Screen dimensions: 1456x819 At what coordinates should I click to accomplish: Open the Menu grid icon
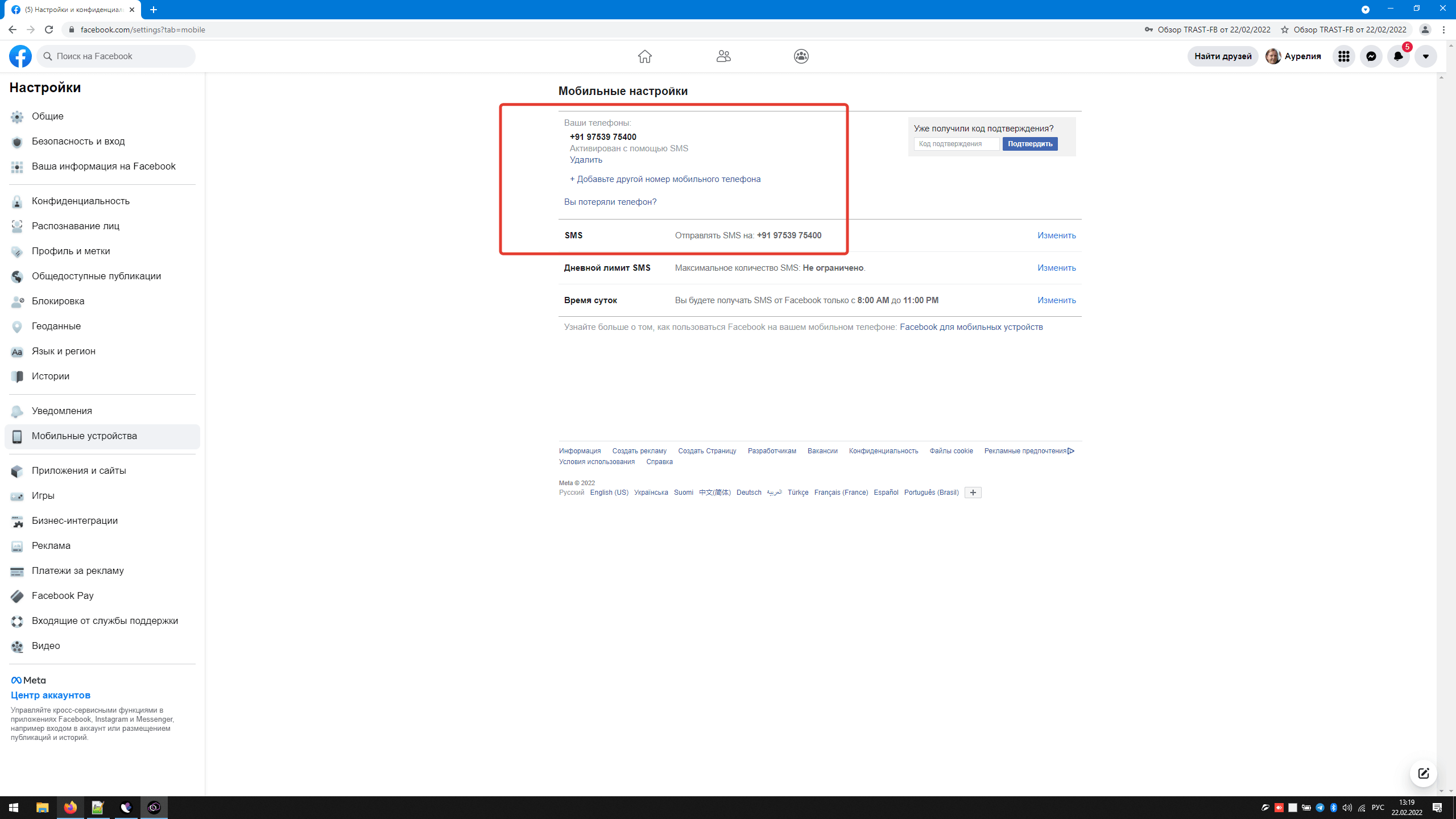1344,56
